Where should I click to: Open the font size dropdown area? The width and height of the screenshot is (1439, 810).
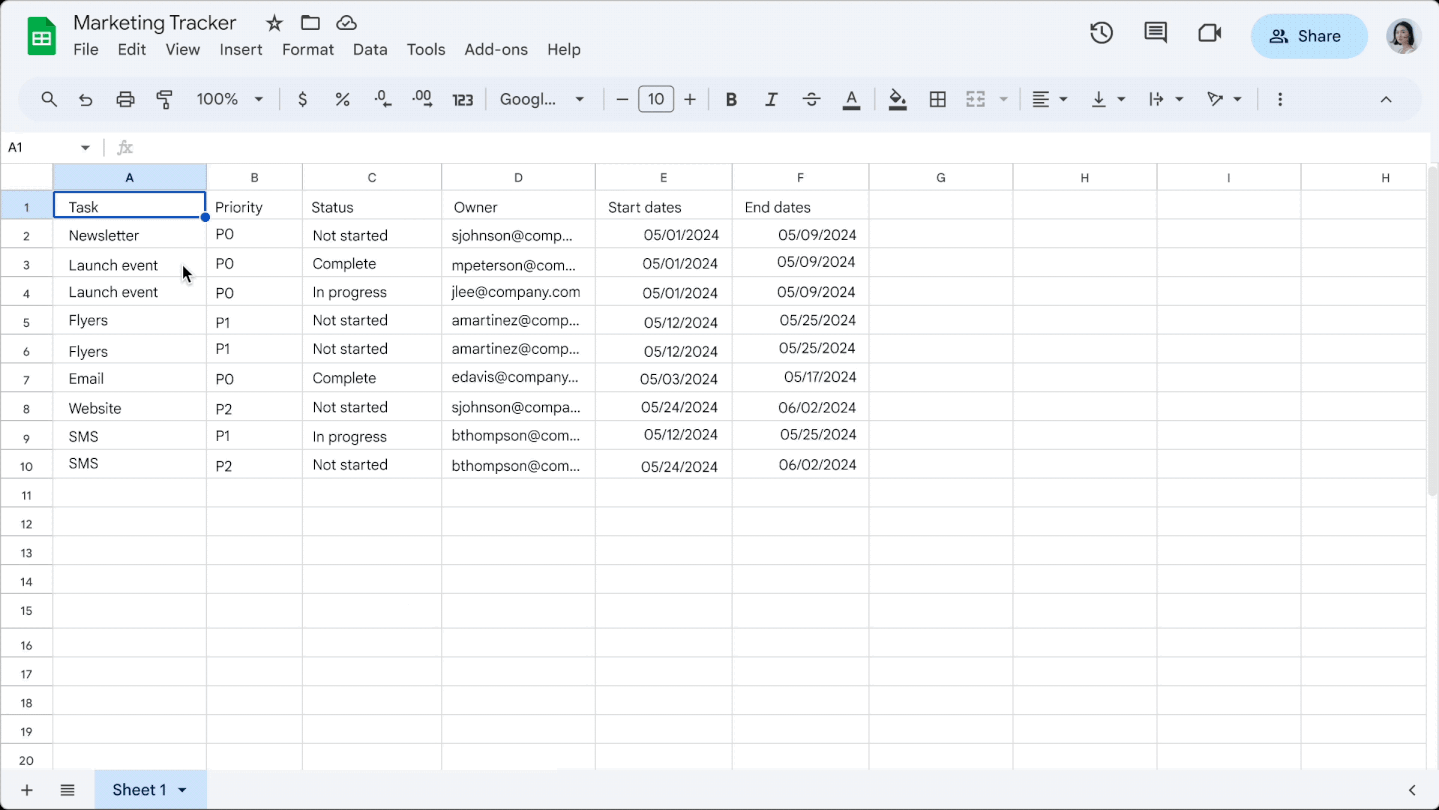(656, 99)
